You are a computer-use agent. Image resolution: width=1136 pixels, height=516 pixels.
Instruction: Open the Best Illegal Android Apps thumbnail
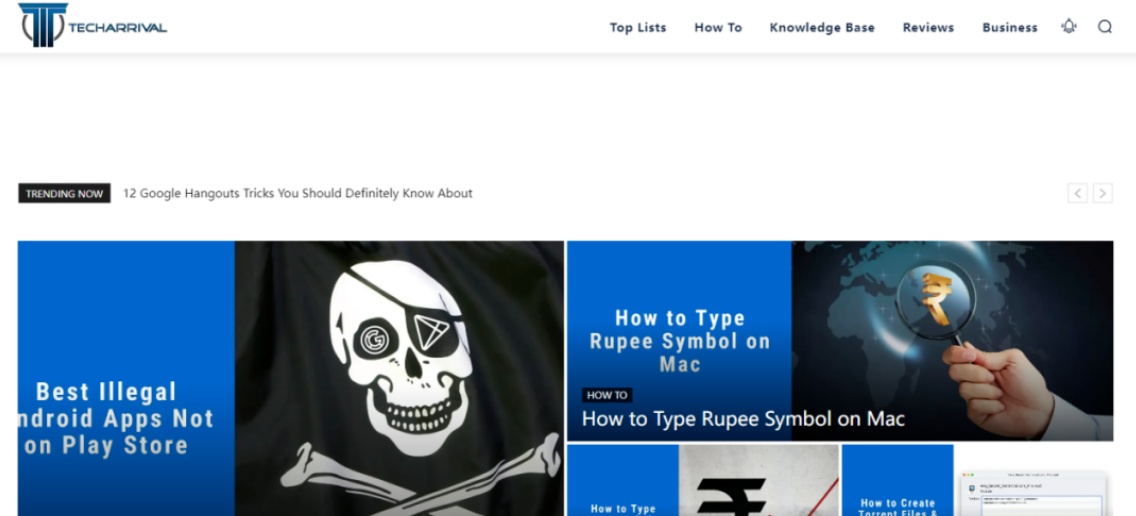[x=291, y=378]
